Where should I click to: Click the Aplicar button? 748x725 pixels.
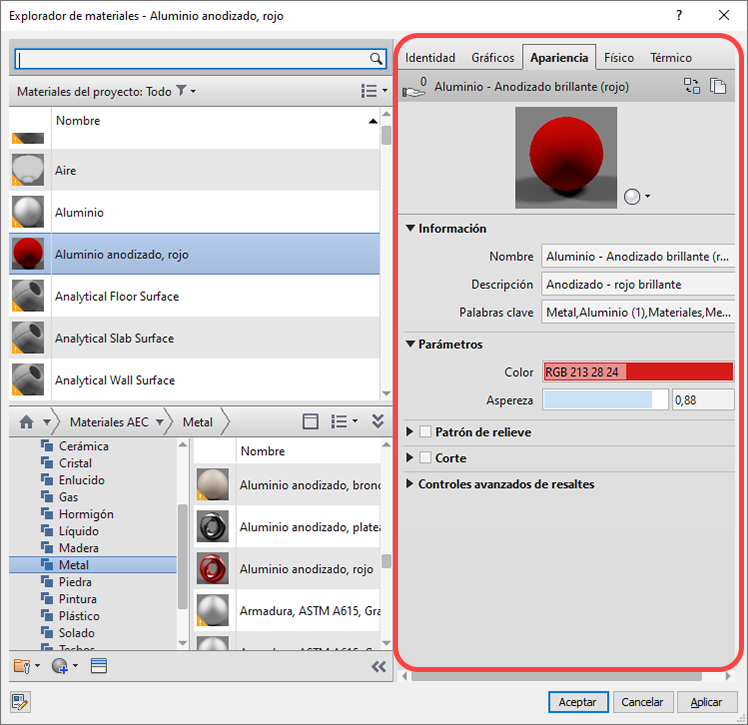tap(706, 702)
